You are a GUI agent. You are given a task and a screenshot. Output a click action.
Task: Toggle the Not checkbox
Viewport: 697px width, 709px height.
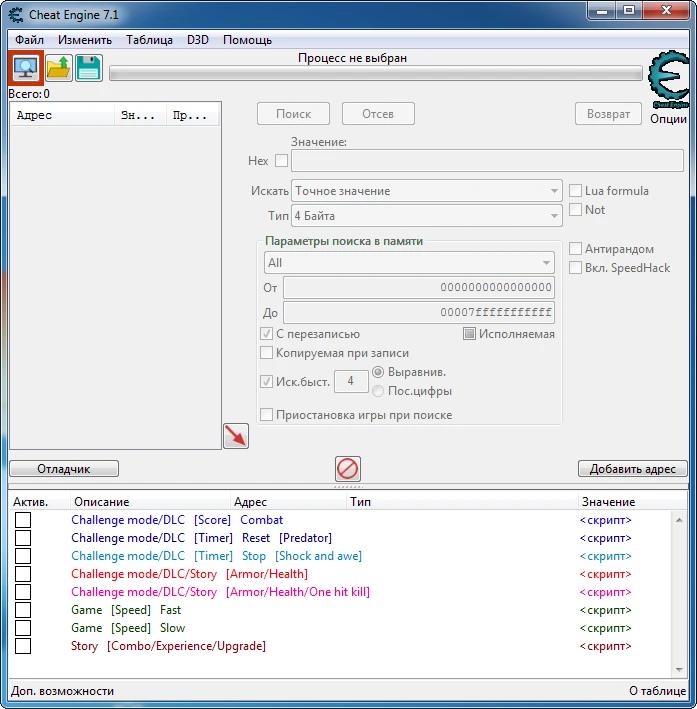click(575, 210)
